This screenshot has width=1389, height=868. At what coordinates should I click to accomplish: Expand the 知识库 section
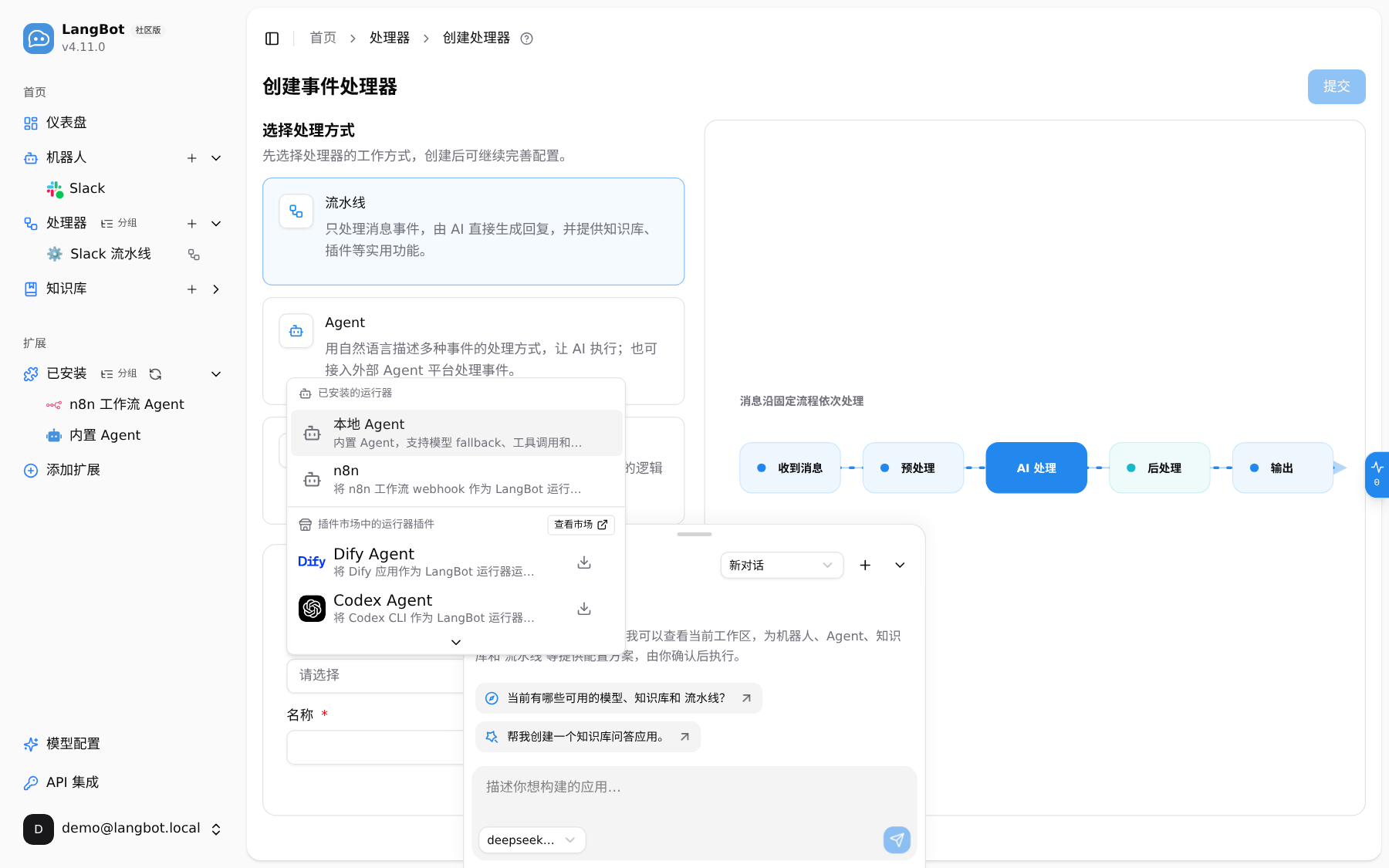[x=216, y=289]
